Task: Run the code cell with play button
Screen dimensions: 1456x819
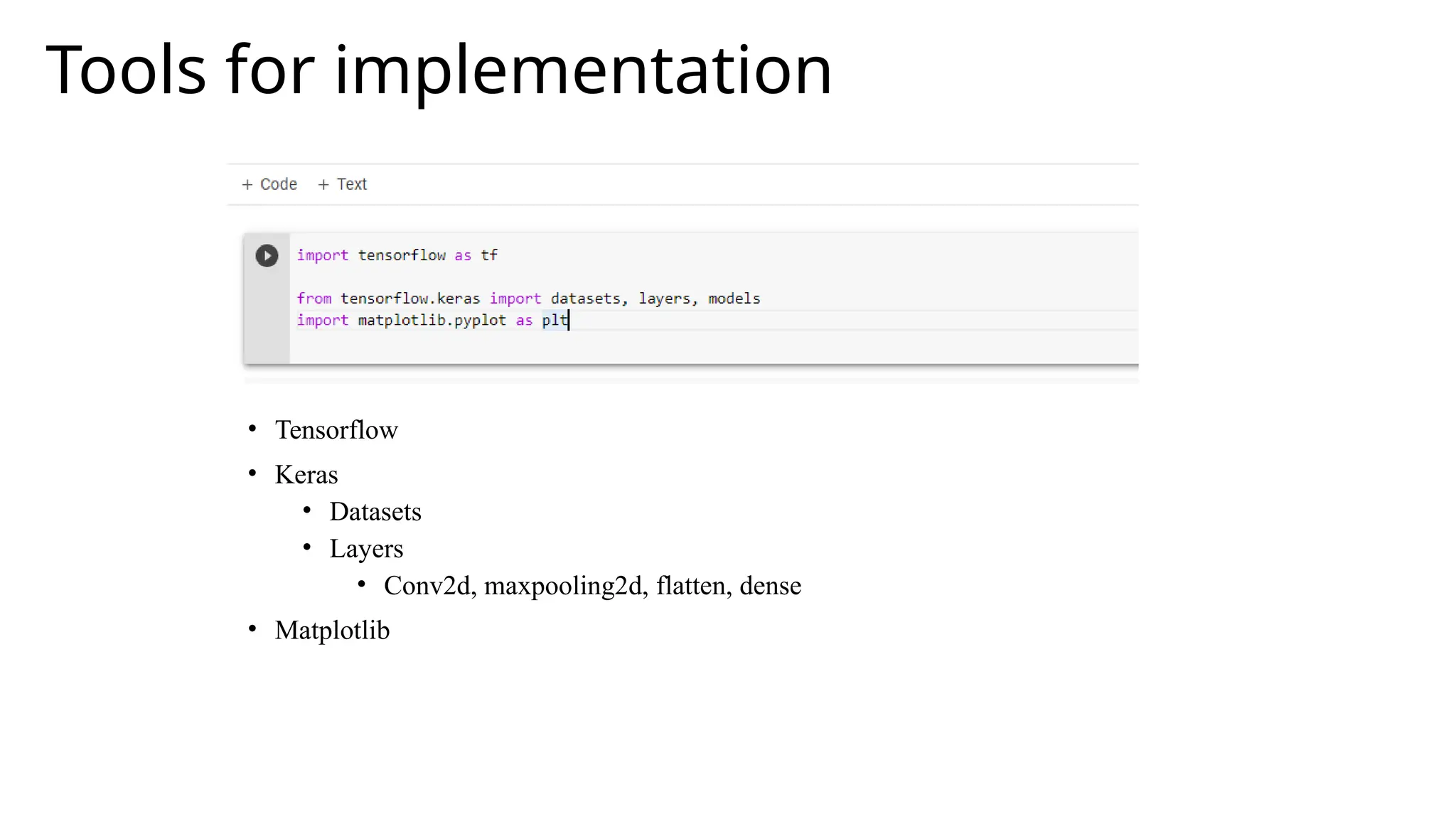Action: [x=267, y=256]
